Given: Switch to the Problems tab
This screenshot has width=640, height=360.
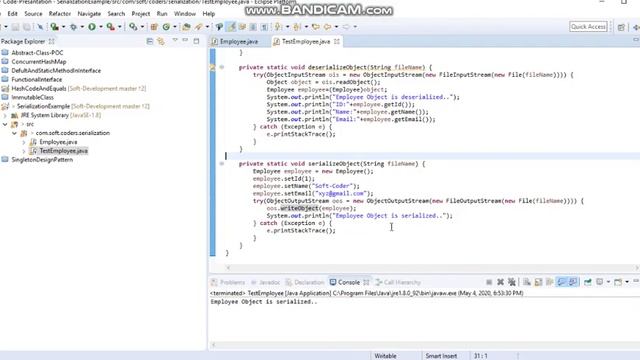Looking at the screenshot, I should click(228, 282).
